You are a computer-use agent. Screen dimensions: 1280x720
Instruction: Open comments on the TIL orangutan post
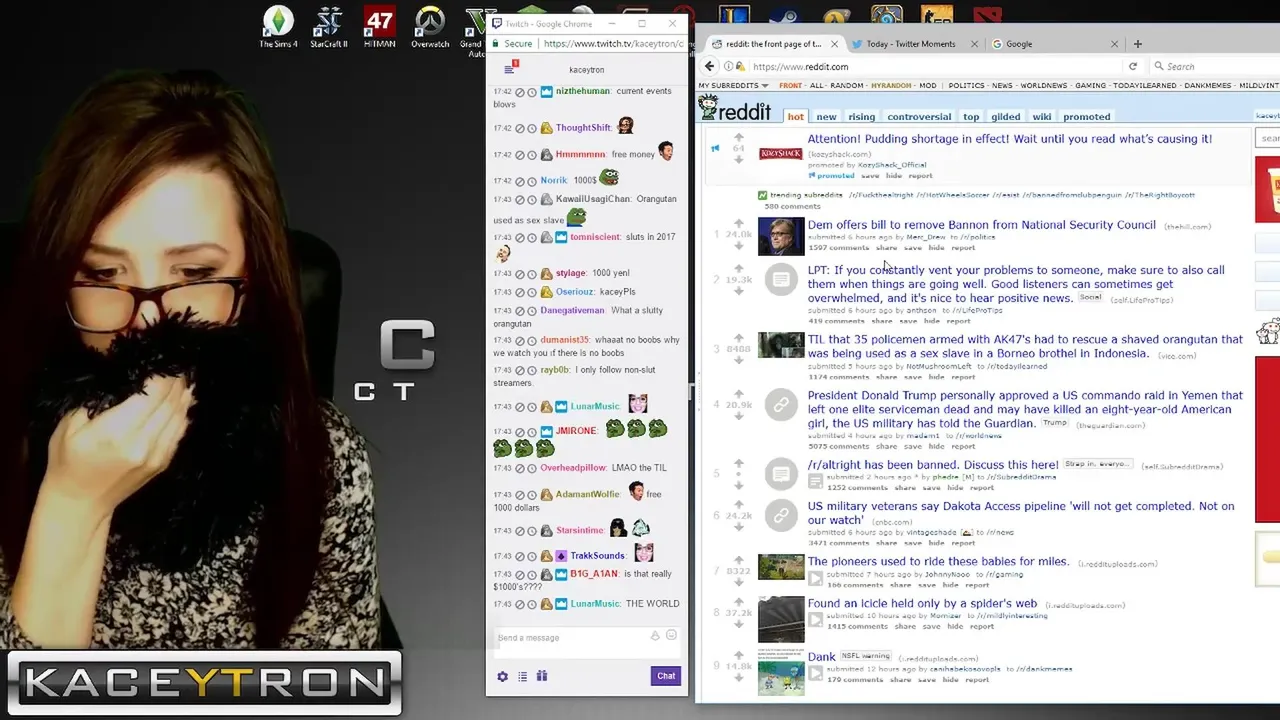[x=837, y=377]
